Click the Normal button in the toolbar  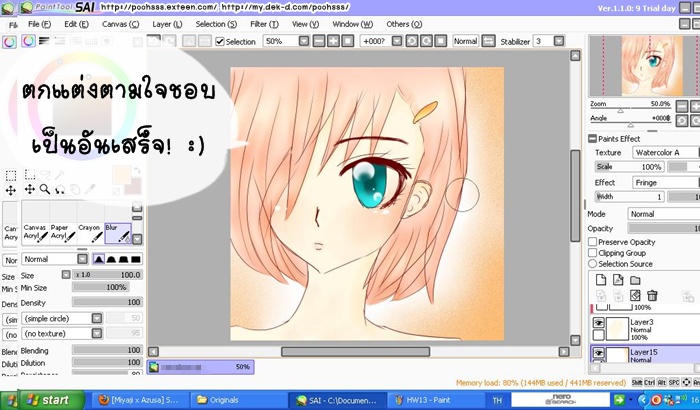pyautogui.click(x=465, y=41)
